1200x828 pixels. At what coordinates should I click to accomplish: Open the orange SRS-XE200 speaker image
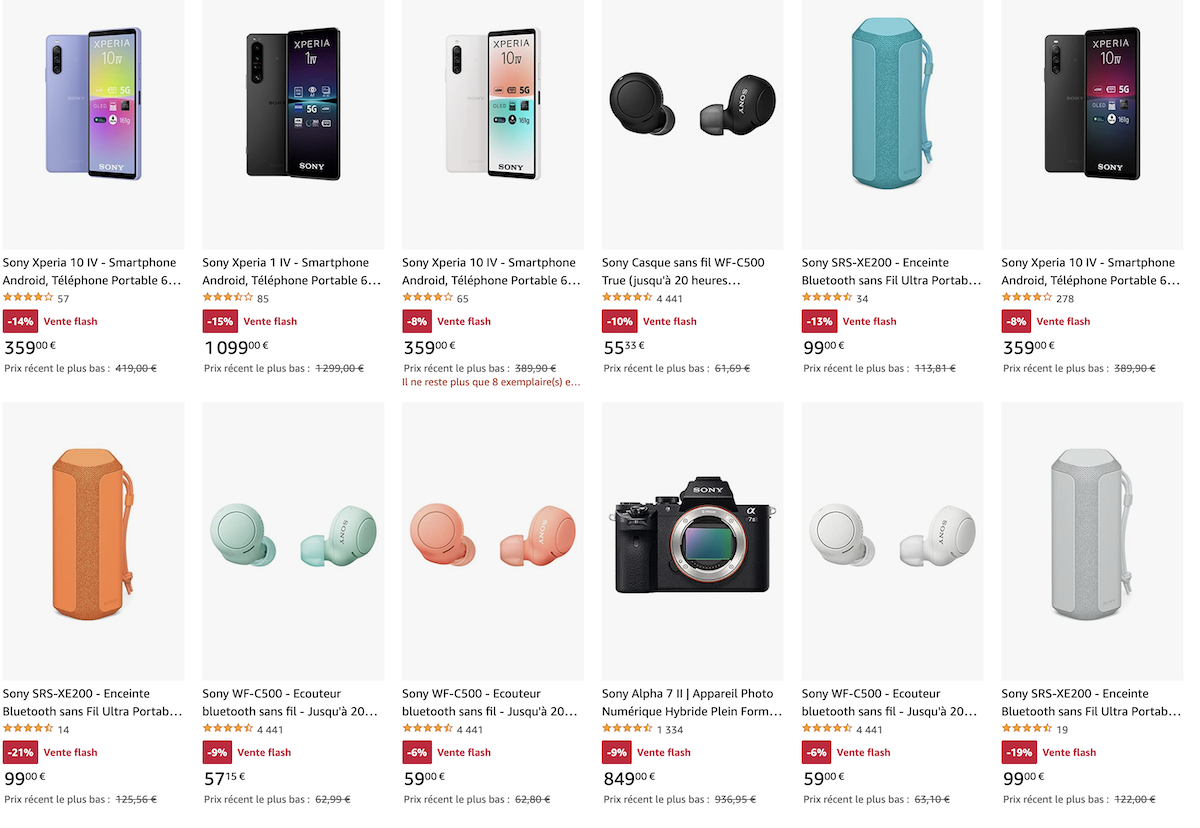coord(94,536)
